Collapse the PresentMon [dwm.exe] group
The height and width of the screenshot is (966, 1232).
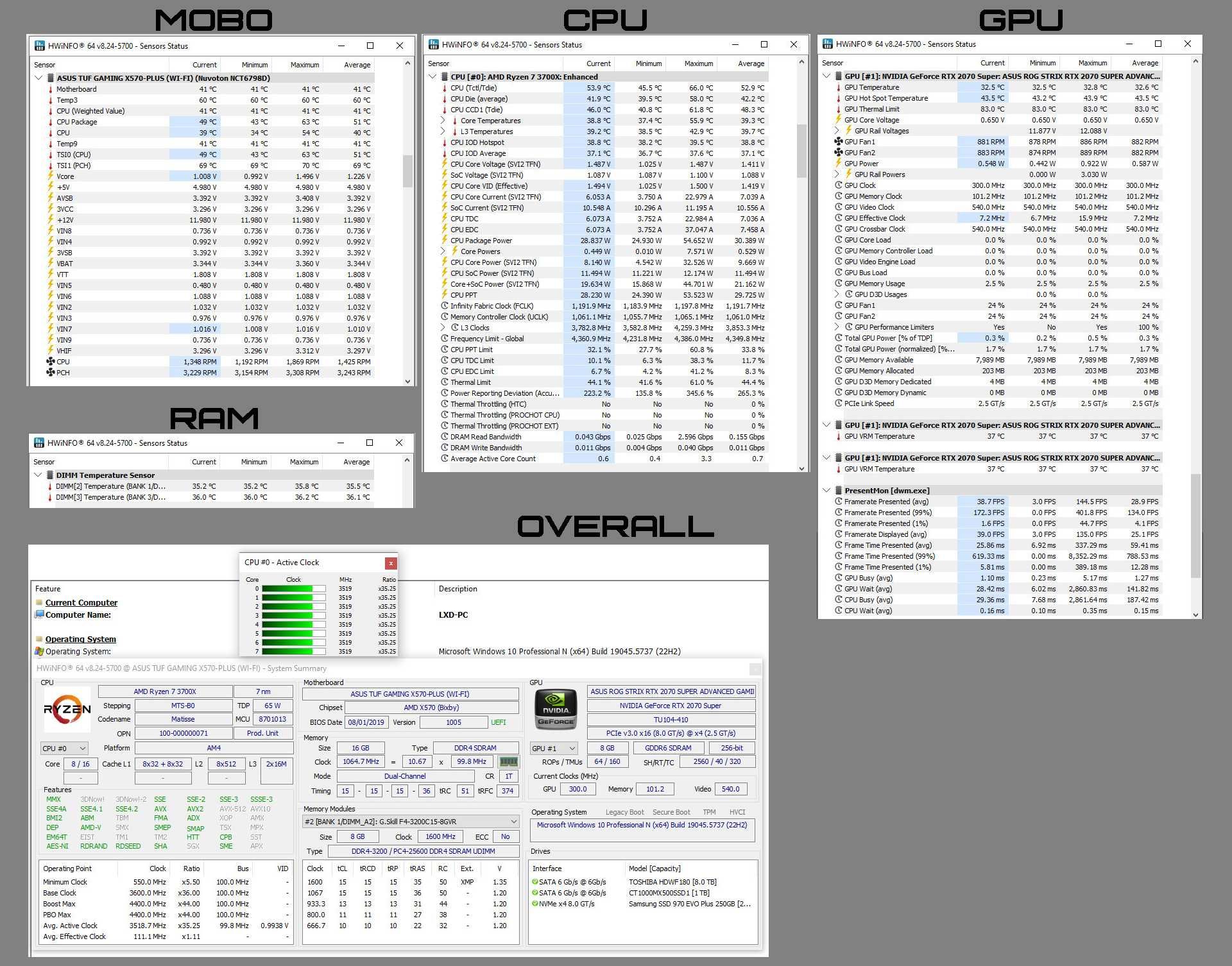pyautogui.click(x=826, y=491)
